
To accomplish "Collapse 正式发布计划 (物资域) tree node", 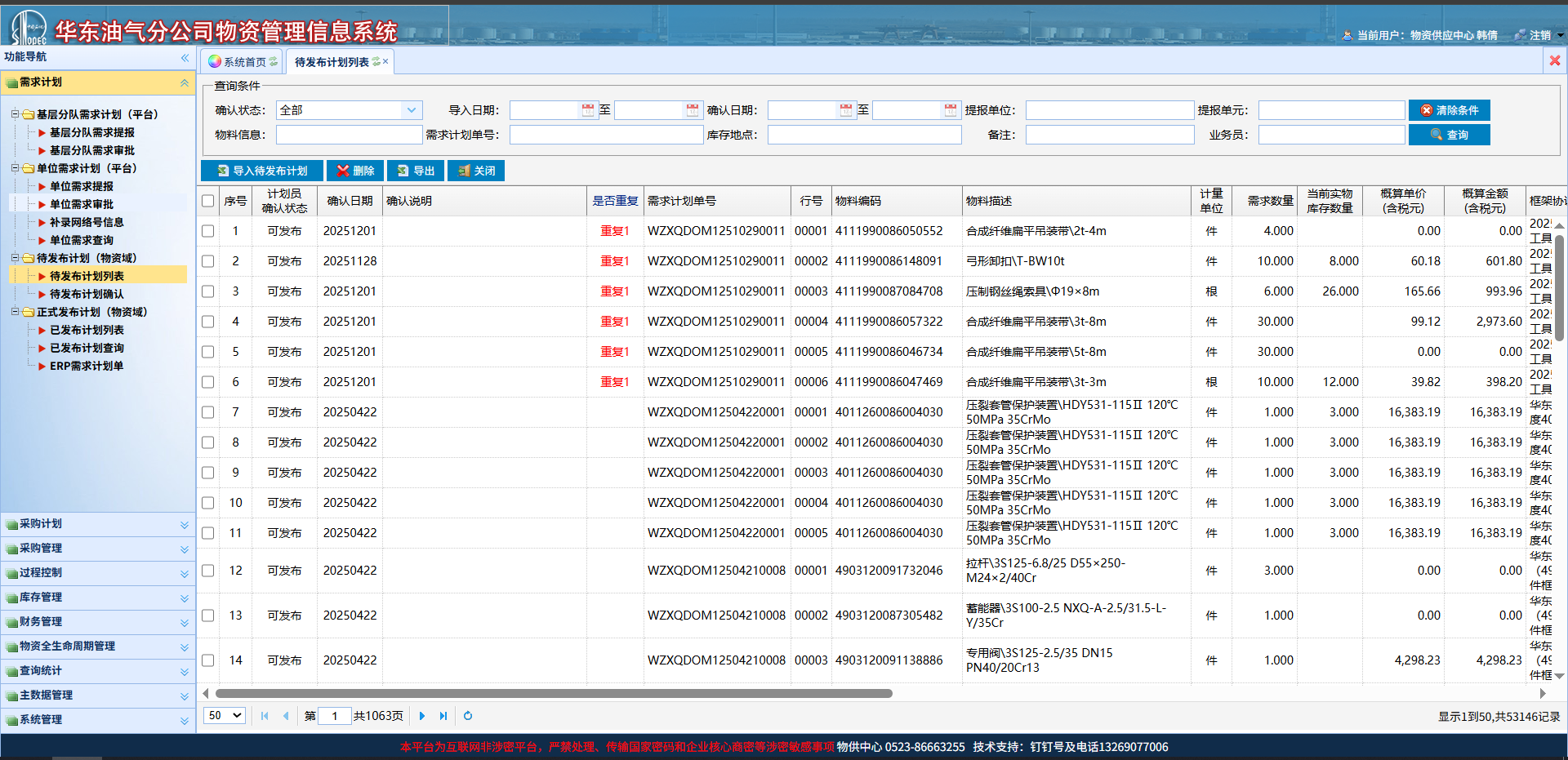I will (15, 312).
